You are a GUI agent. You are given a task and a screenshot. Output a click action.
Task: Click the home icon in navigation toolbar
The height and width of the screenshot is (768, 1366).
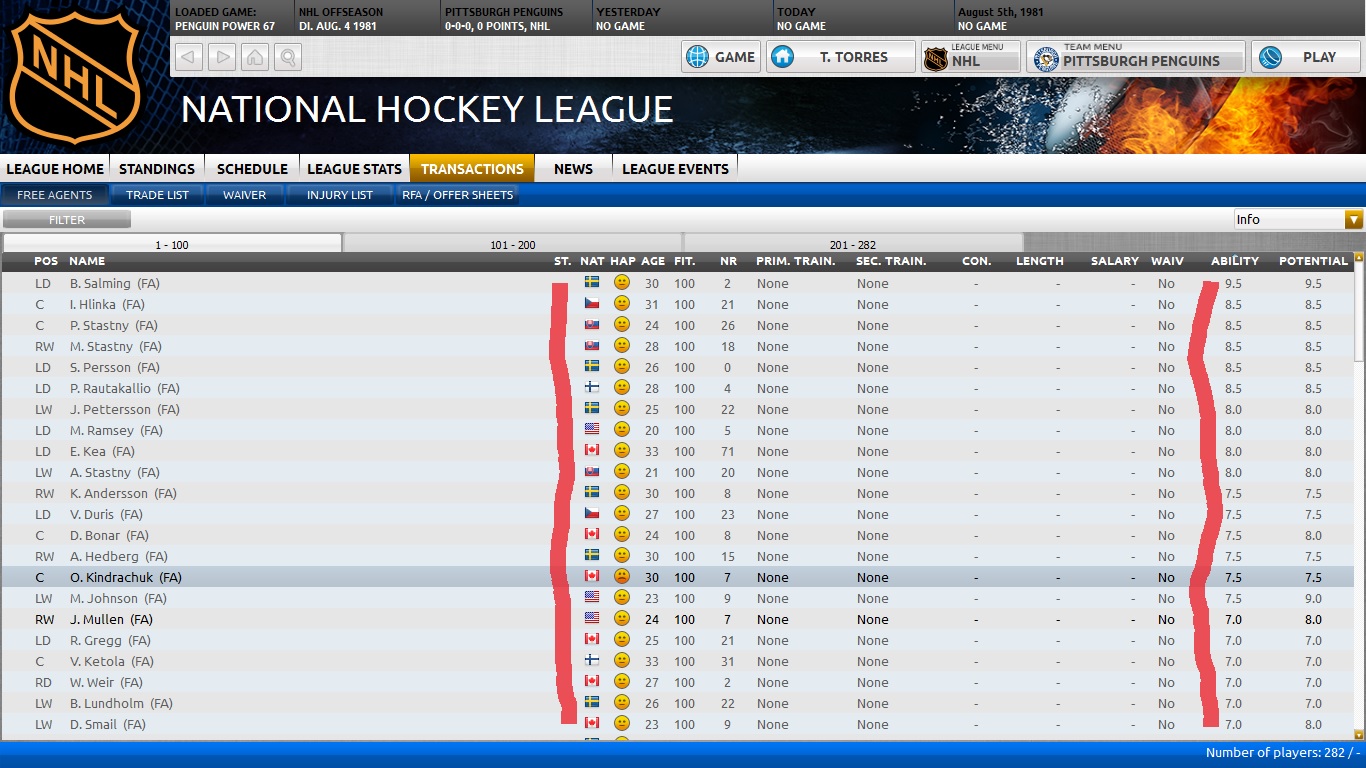pos(256,57)
